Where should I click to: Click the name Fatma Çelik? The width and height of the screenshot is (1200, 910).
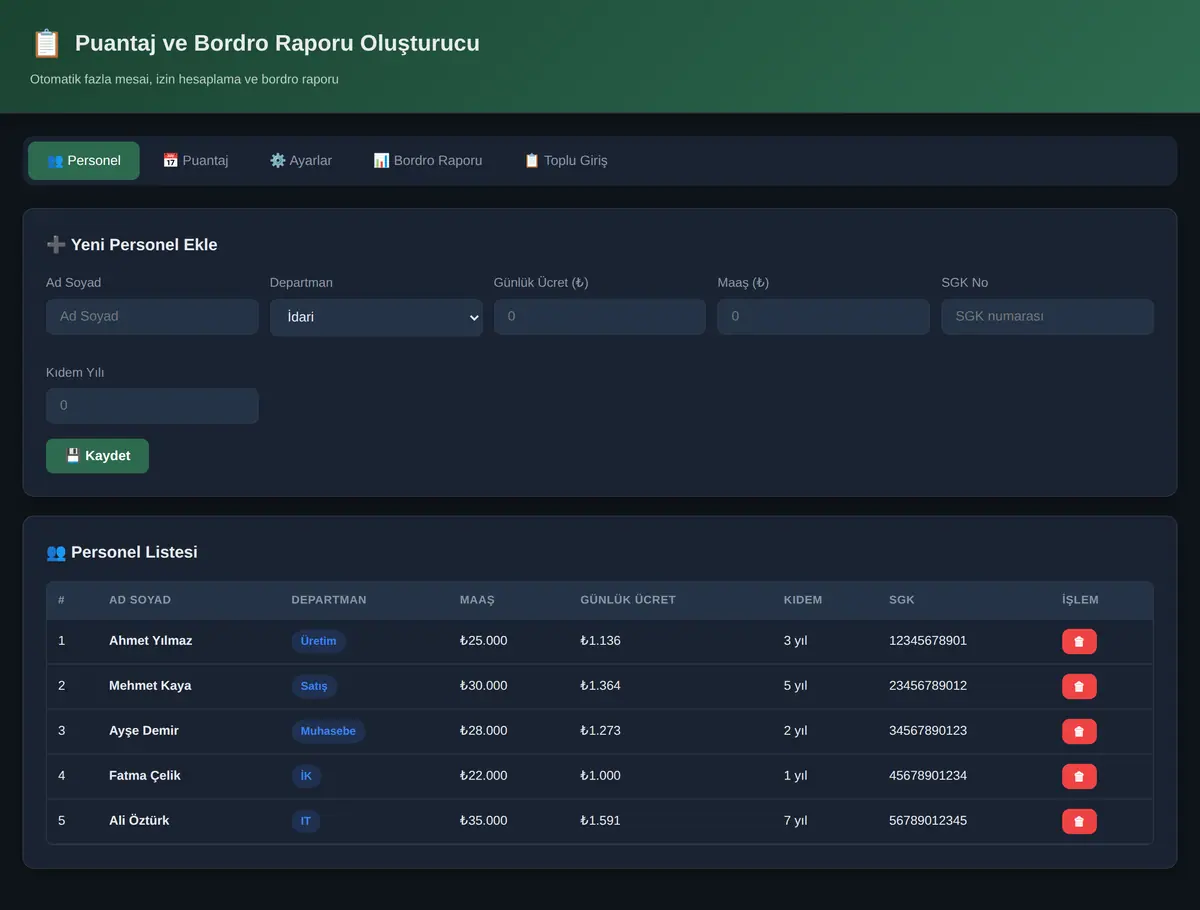[145, 776]
